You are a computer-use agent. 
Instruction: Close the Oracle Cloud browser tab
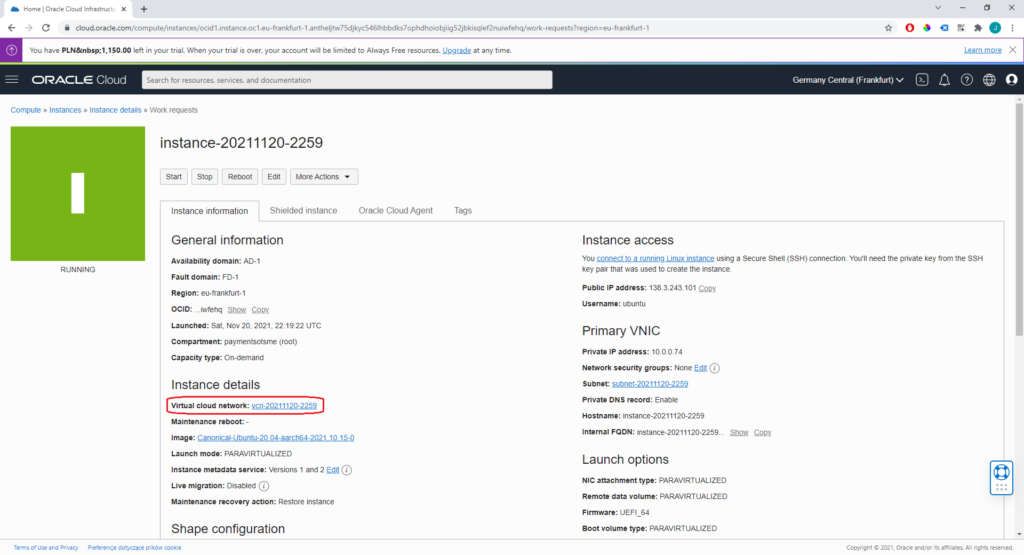coord(123,9)
